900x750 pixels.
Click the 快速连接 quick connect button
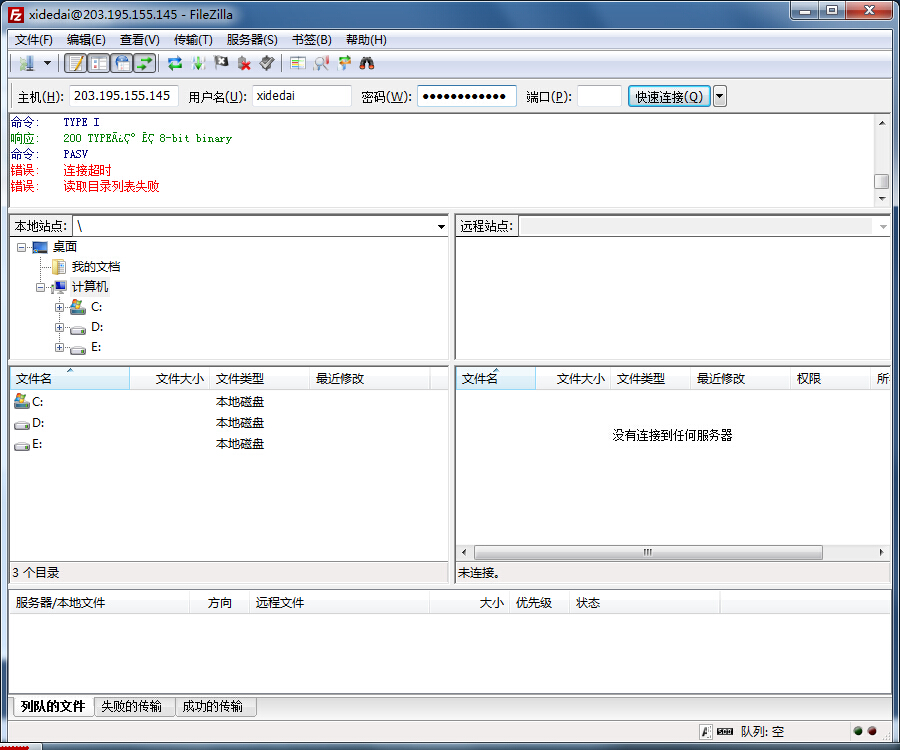[x=669, y=96]
